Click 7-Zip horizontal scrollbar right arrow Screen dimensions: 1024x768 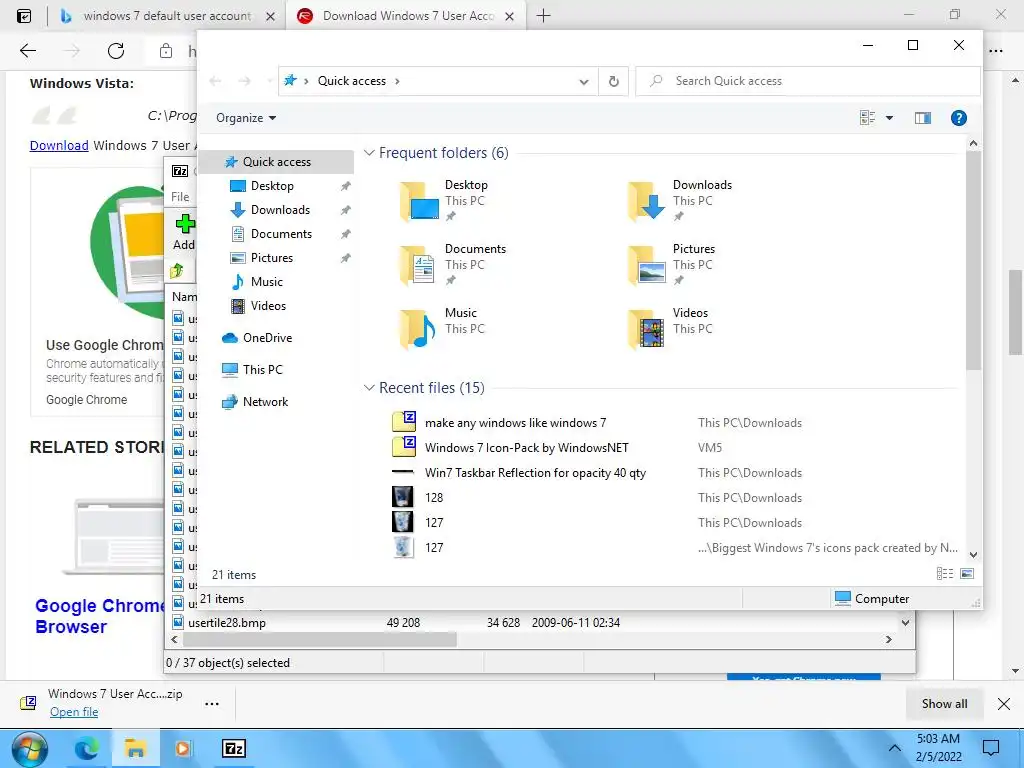coord(888,639)
